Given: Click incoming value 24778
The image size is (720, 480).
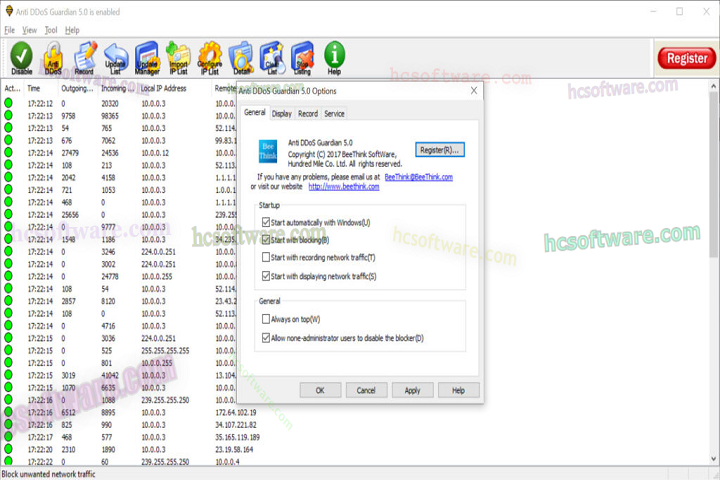Looking at the screenshot, I should coord(110,277).
